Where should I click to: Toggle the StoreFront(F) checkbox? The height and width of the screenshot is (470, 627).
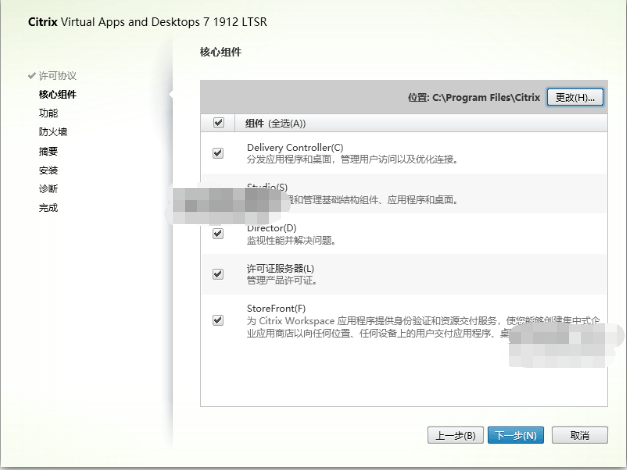(x=218, y=320)
